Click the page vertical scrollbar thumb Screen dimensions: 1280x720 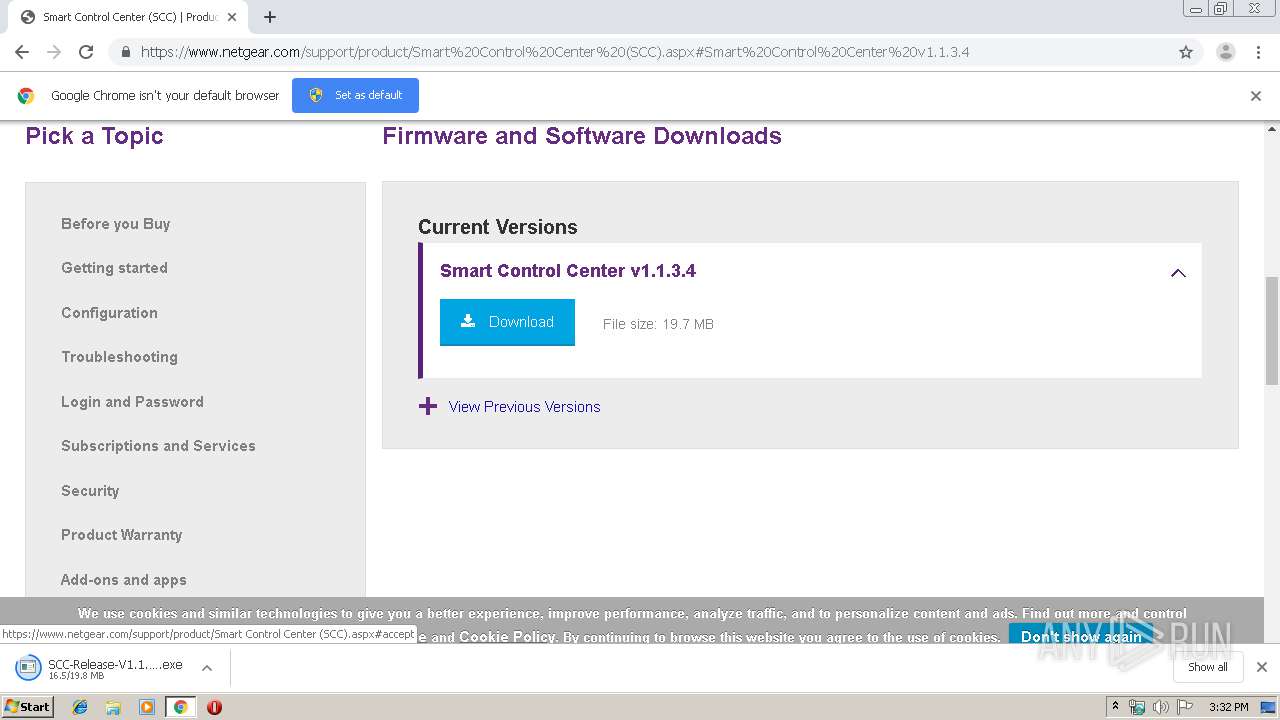pyautogui.click(x=1272, y=330)
